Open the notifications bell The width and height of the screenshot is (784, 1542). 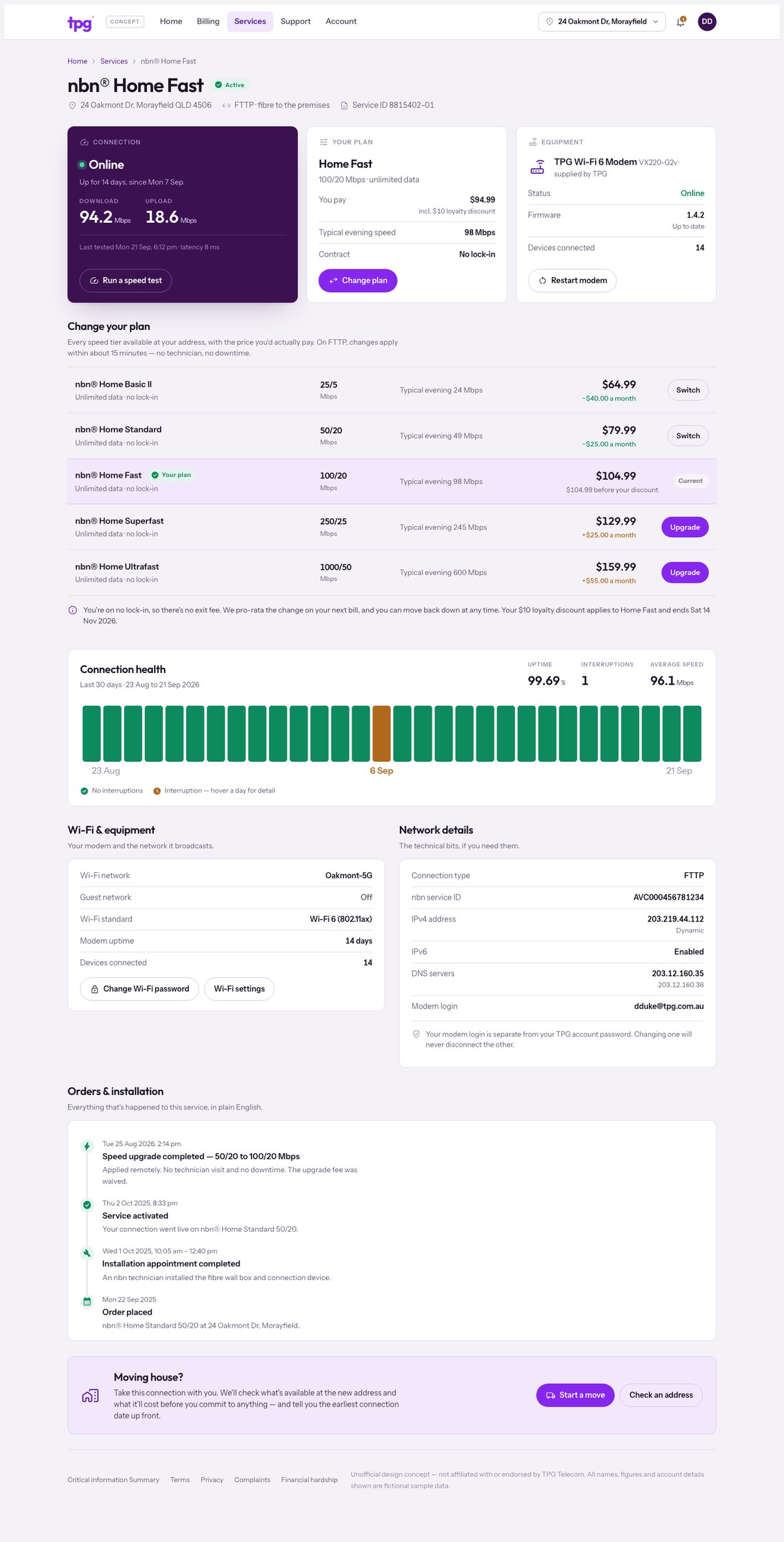681,22
